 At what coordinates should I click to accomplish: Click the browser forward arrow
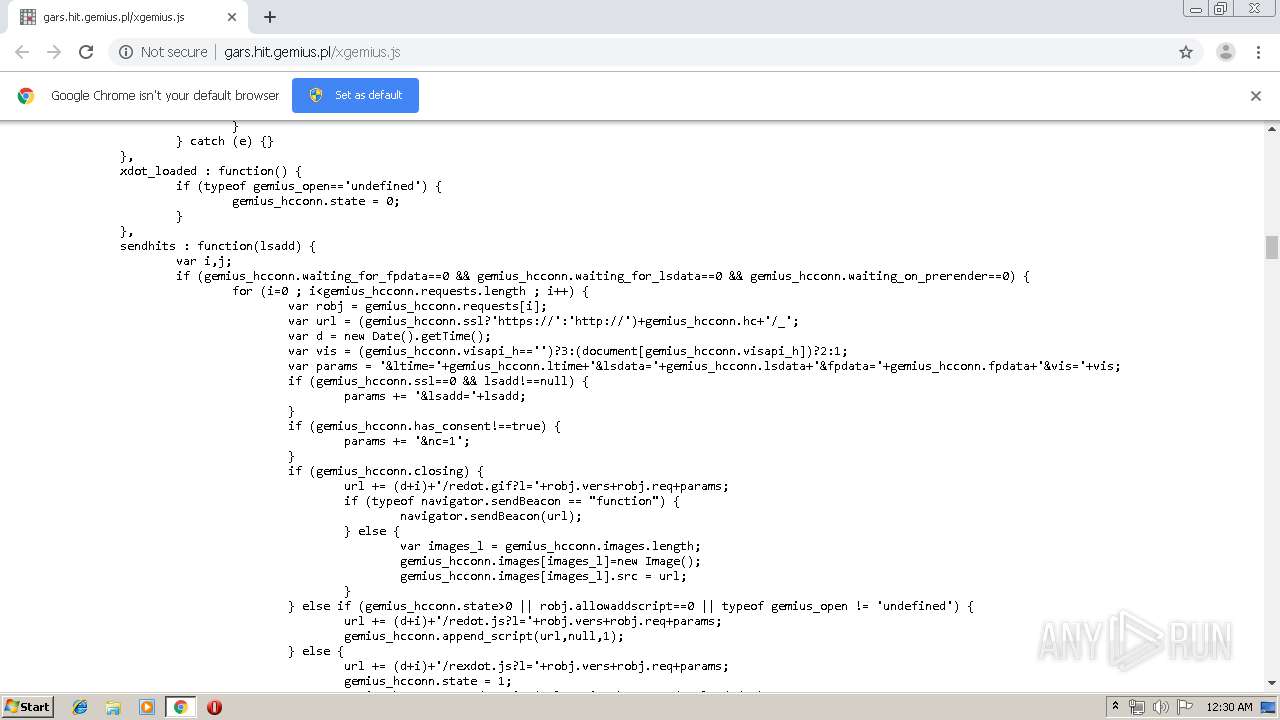54,52
